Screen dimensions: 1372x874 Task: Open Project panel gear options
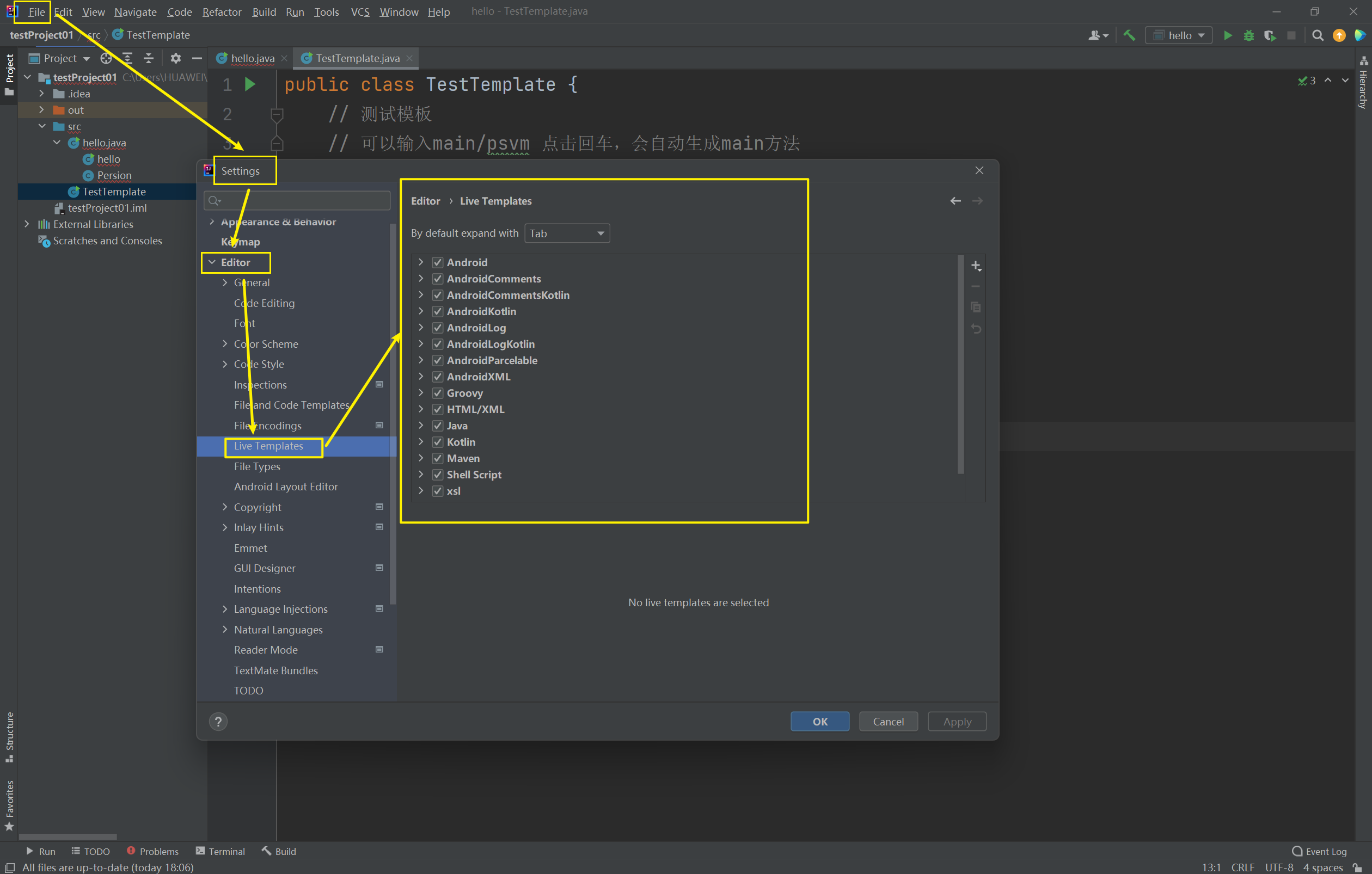[x=175, y=58]
